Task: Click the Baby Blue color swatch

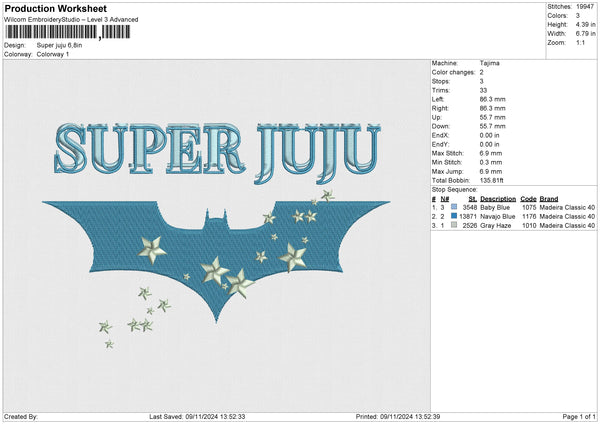Action: click(454, 207)
